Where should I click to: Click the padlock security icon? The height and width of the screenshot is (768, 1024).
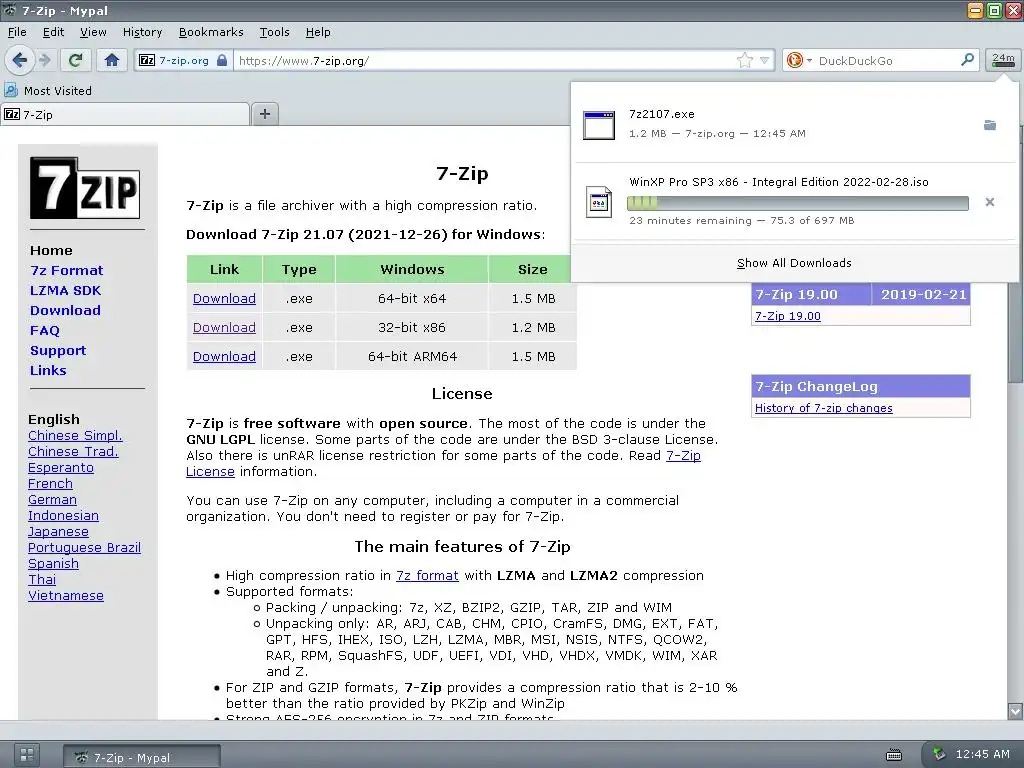point(222,60)
